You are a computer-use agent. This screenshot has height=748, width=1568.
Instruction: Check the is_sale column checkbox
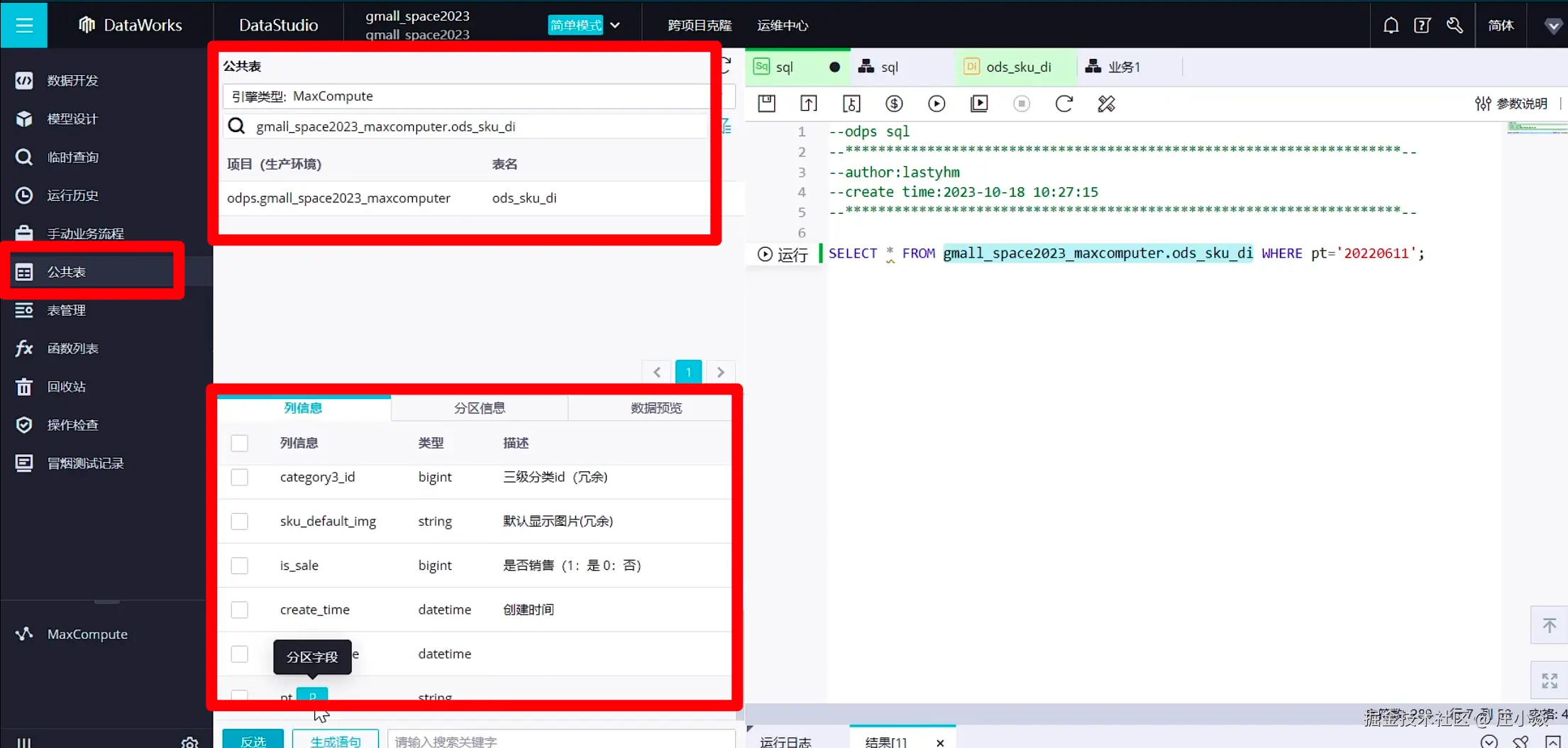(x=240, y=566)
